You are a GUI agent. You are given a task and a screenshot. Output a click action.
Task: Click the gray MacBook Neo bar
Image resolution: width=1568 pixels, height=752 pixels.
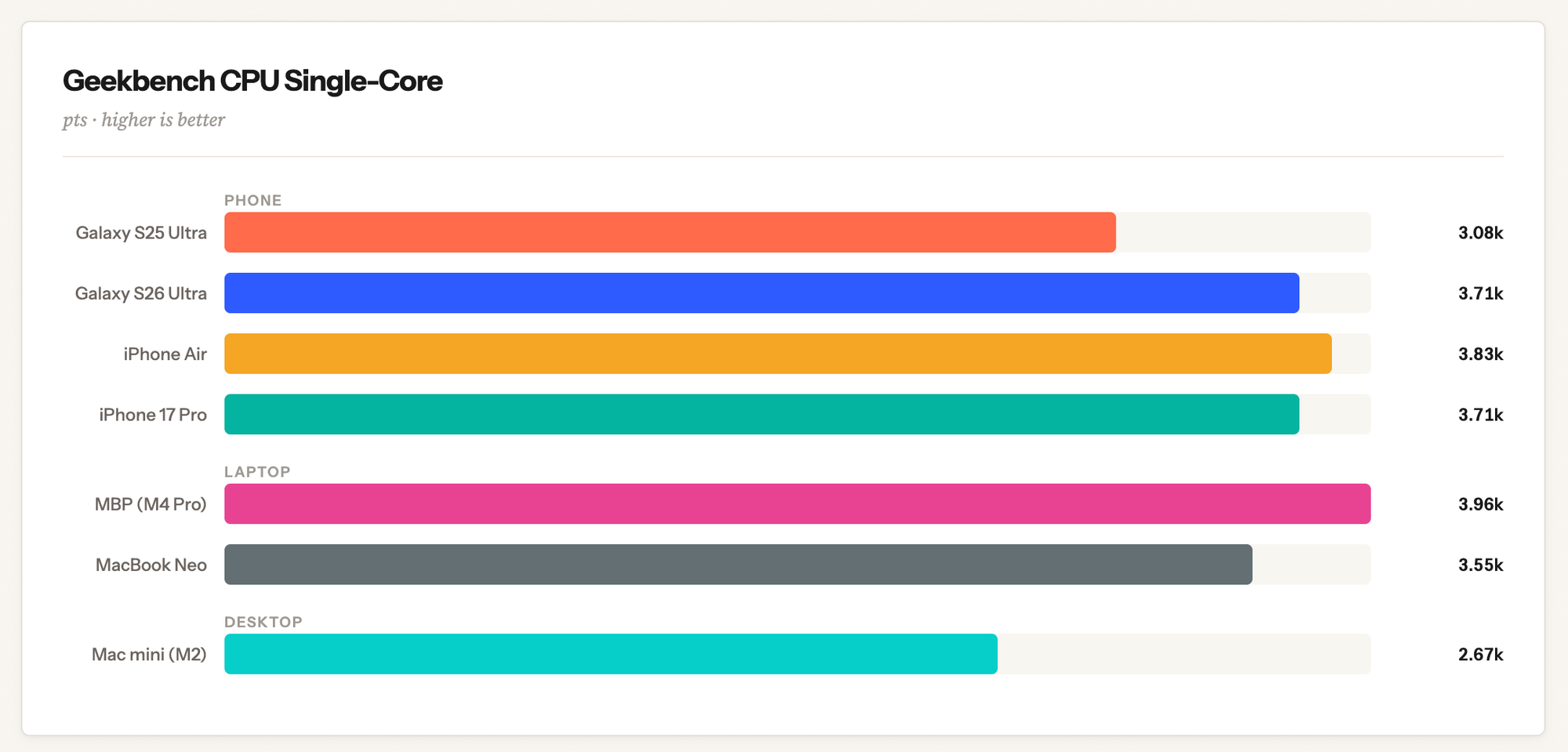738,565
